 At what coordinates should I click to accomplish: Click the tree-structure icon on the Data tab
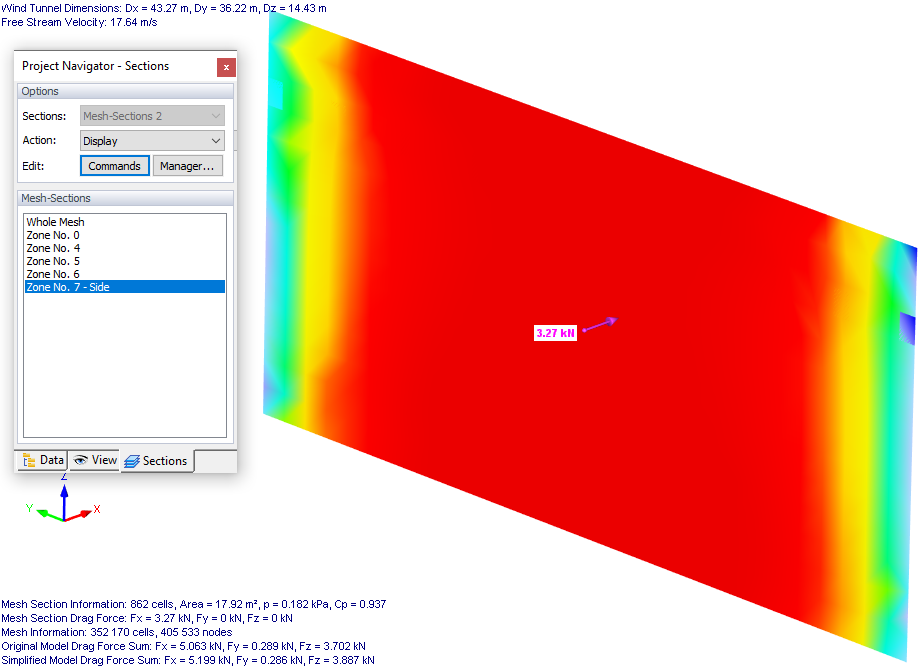pos(28,460)
